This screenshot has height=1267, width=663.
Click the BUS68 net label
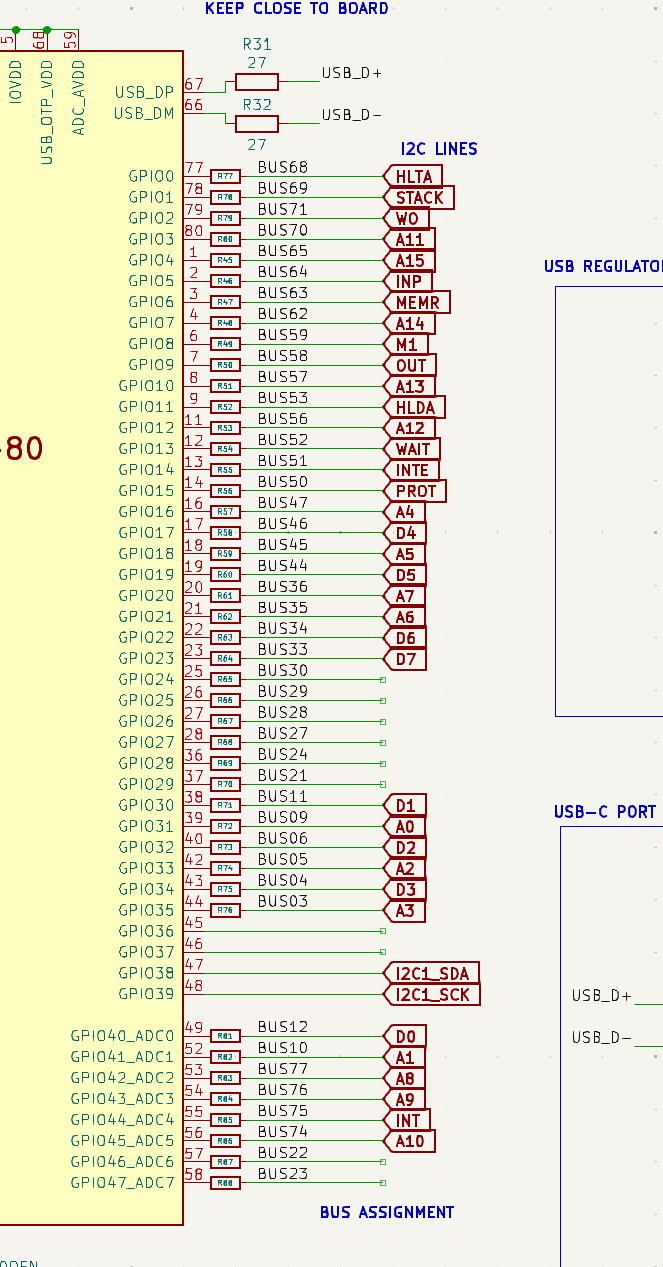click(x=283, y=167)
